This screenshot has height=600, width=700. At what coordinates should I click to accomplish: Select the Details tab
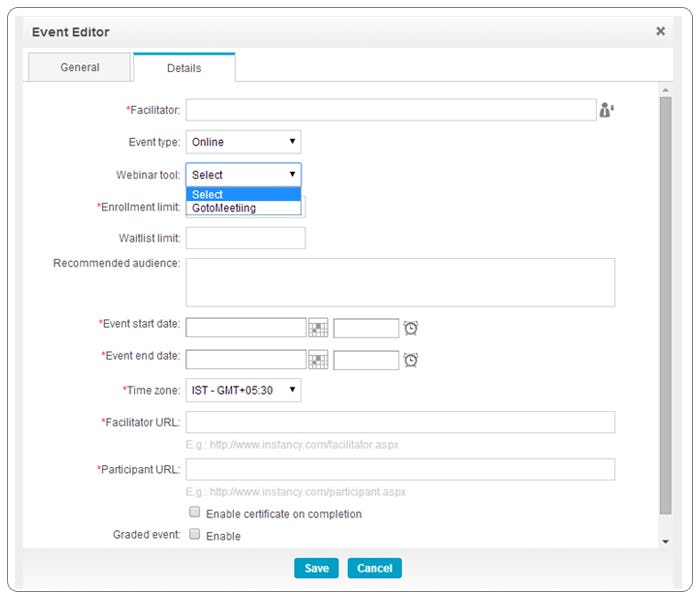(x=184, y=68)
